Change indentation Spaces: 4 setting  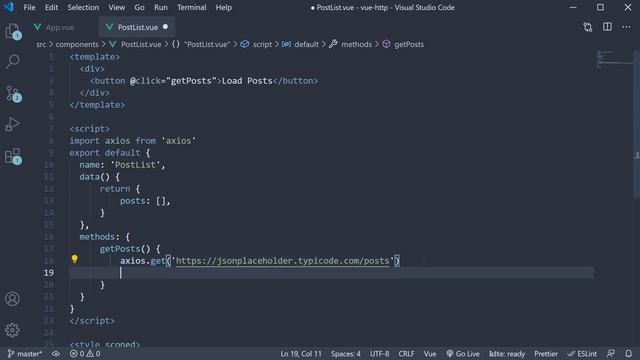[x=346, y=354]
